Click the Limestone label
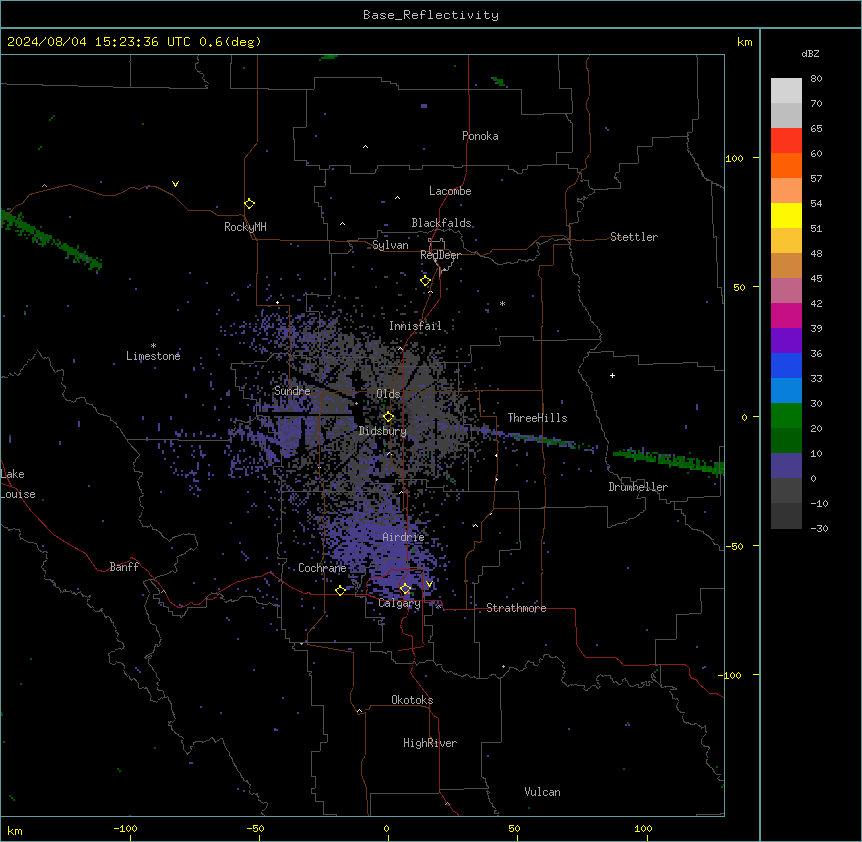Screen dimensions: 862x842 pos(153,356)
